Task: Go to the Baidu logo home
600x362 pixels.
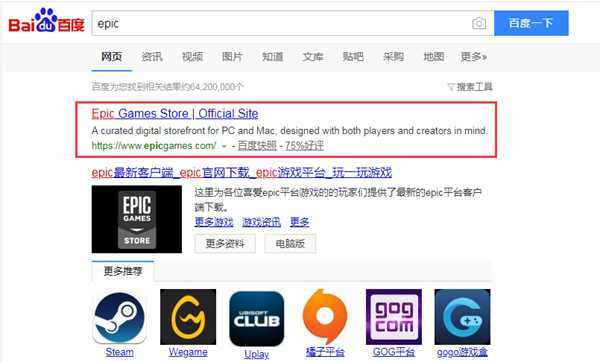Action: coord(46,21)
